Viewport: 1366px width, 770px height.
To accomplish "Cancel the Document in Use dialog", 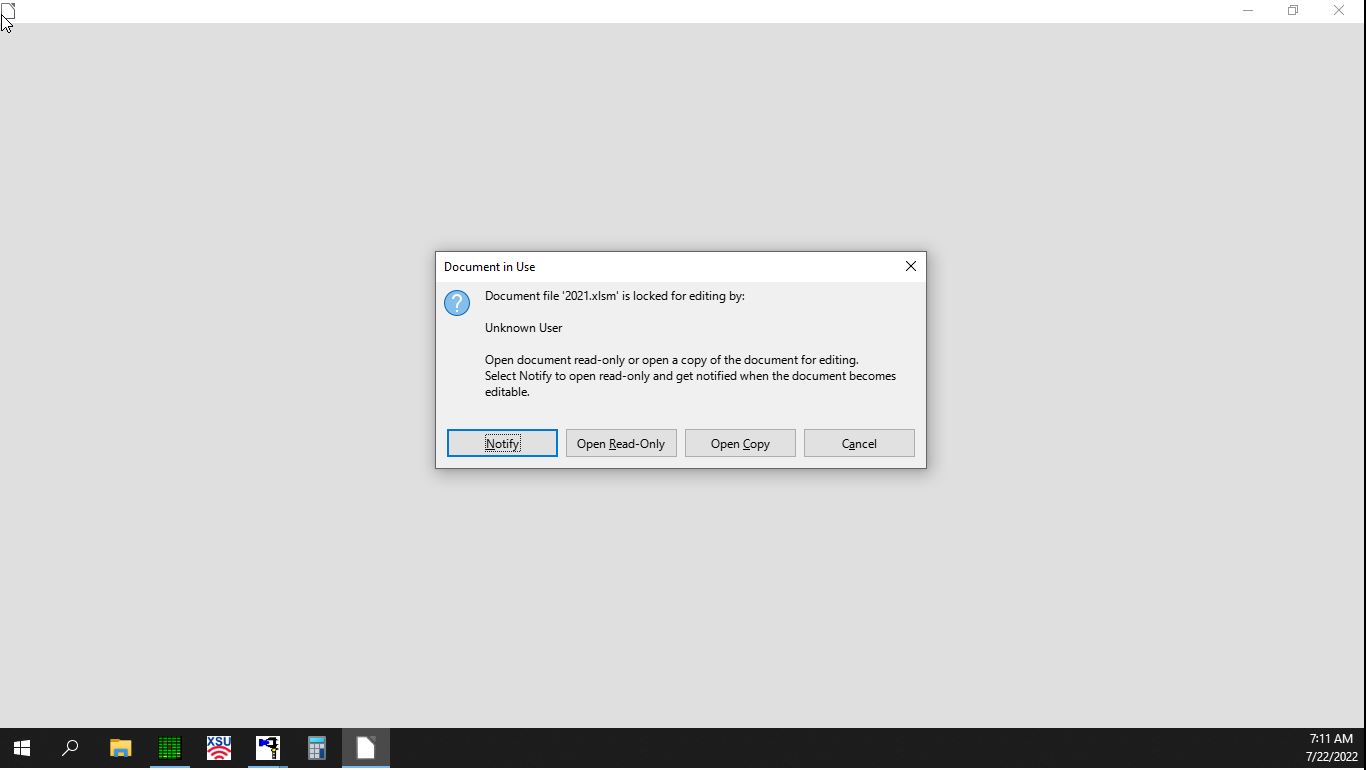I will [859, 443].
